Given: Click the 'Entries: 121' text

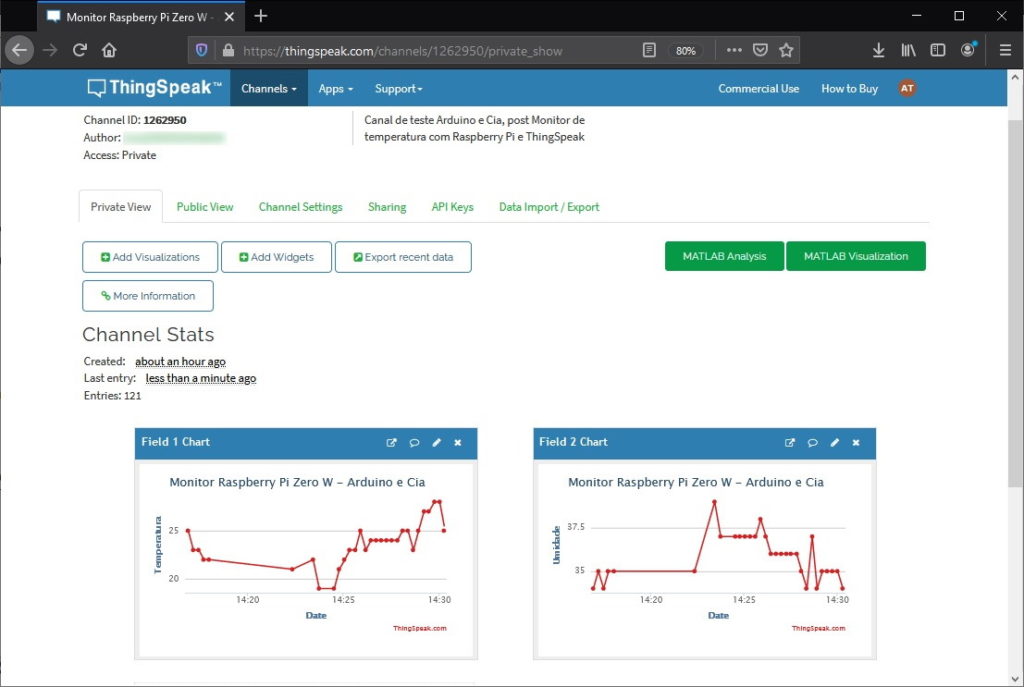Looking at the screenshot, I should pos(112,396).
